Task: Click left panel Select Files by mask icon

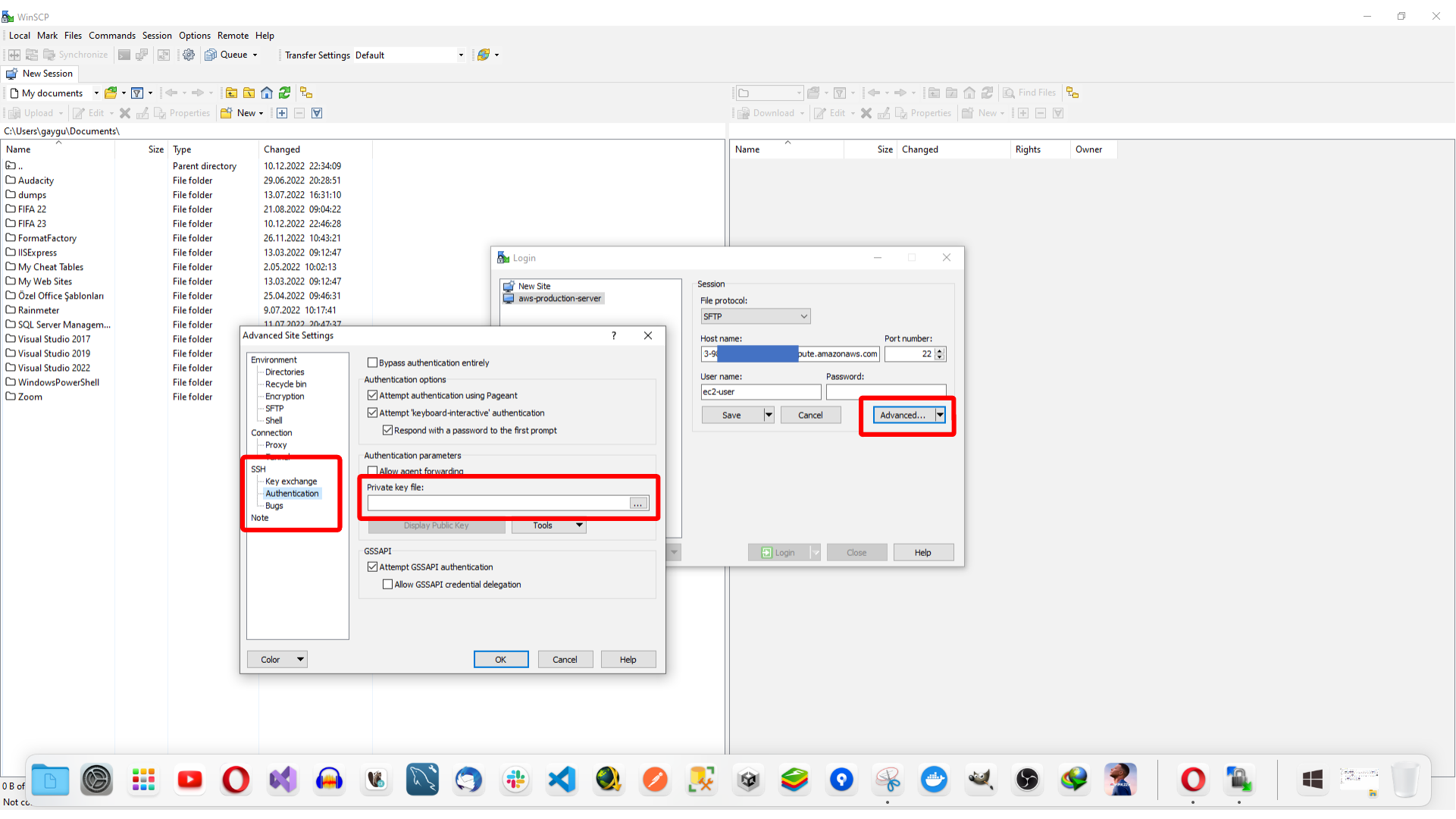Action: point(317,113)
